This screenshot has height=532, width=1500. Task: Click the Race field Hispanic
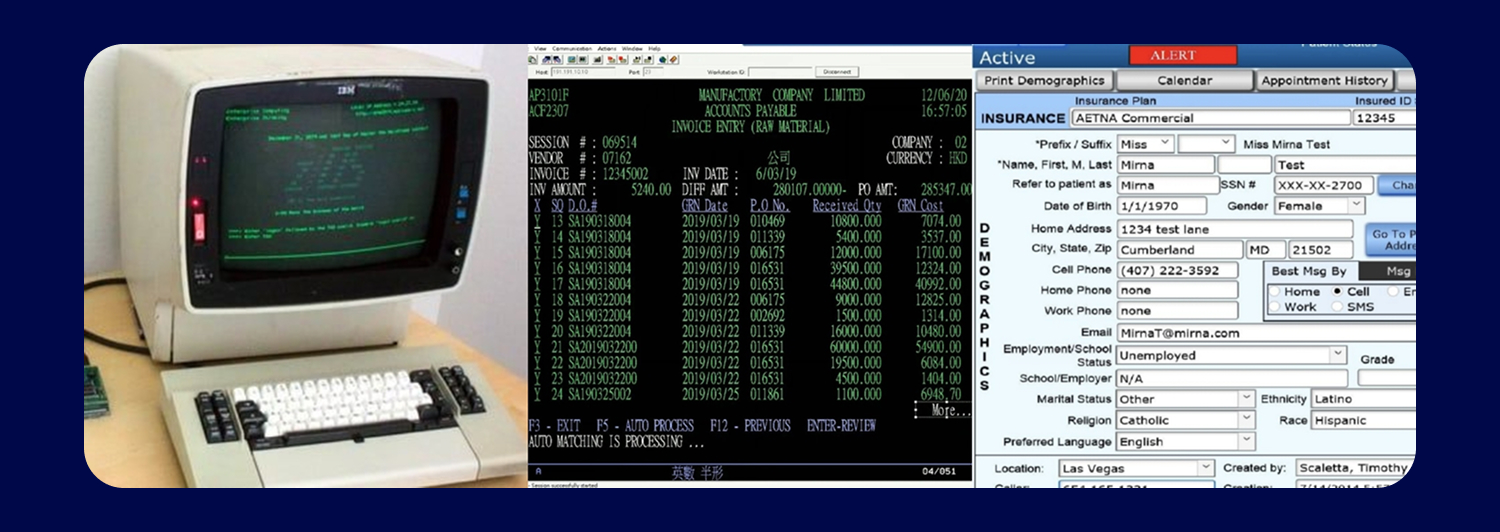click(1363, 421)
